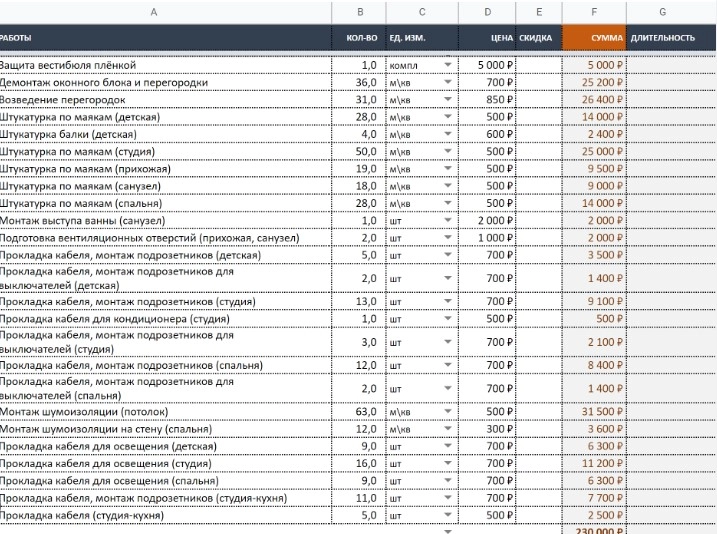Click the СКИДКА header cell

(x=539, y=38)
